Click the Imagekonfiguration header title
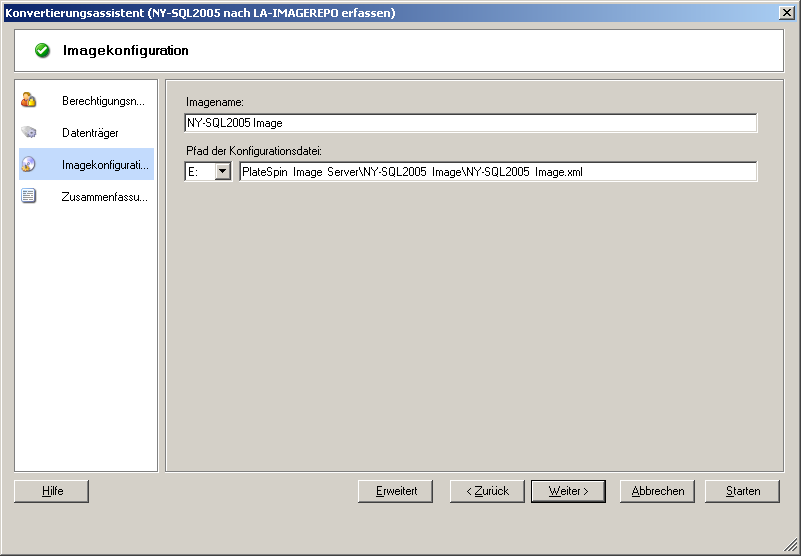801x556 pixels. (126, 50)
